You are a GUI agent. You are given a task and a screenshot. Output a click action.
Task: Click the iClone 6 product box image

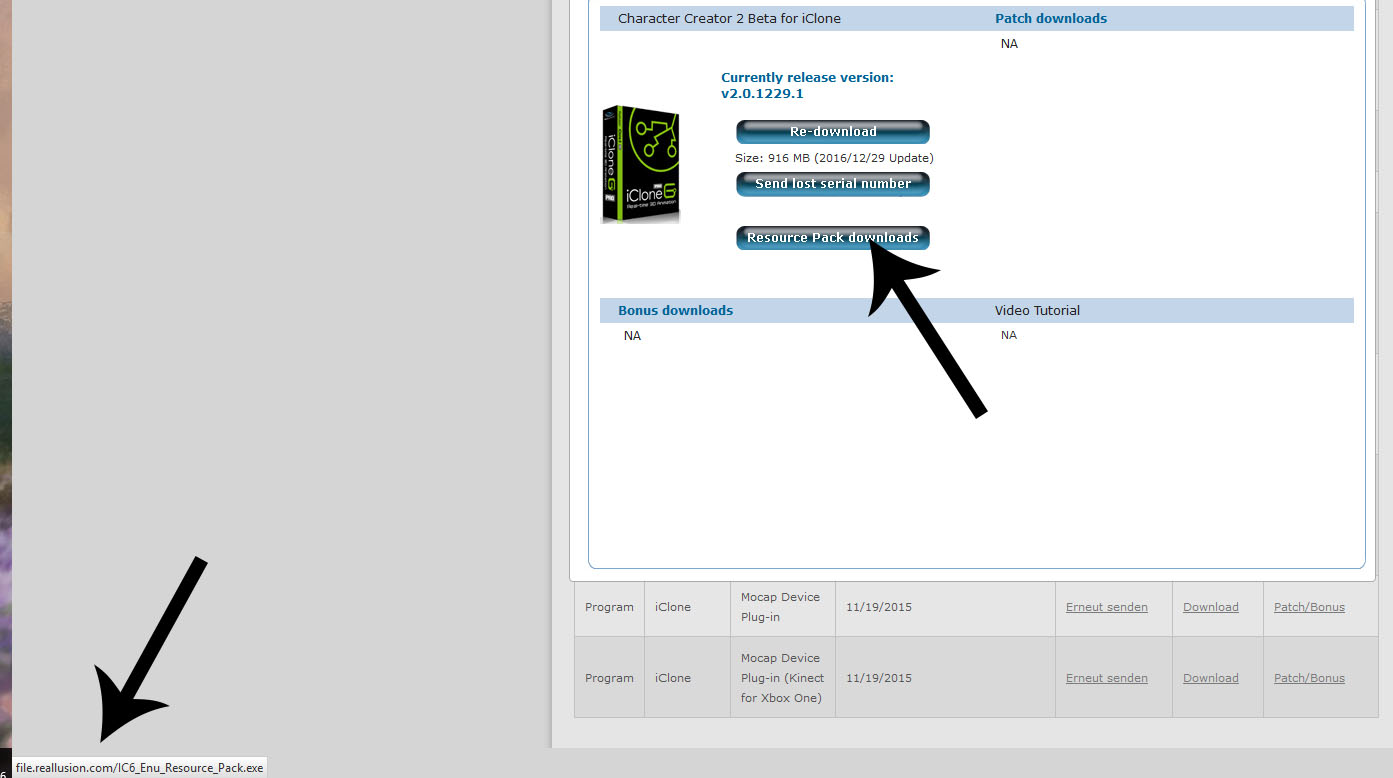(x=641, y=164)
